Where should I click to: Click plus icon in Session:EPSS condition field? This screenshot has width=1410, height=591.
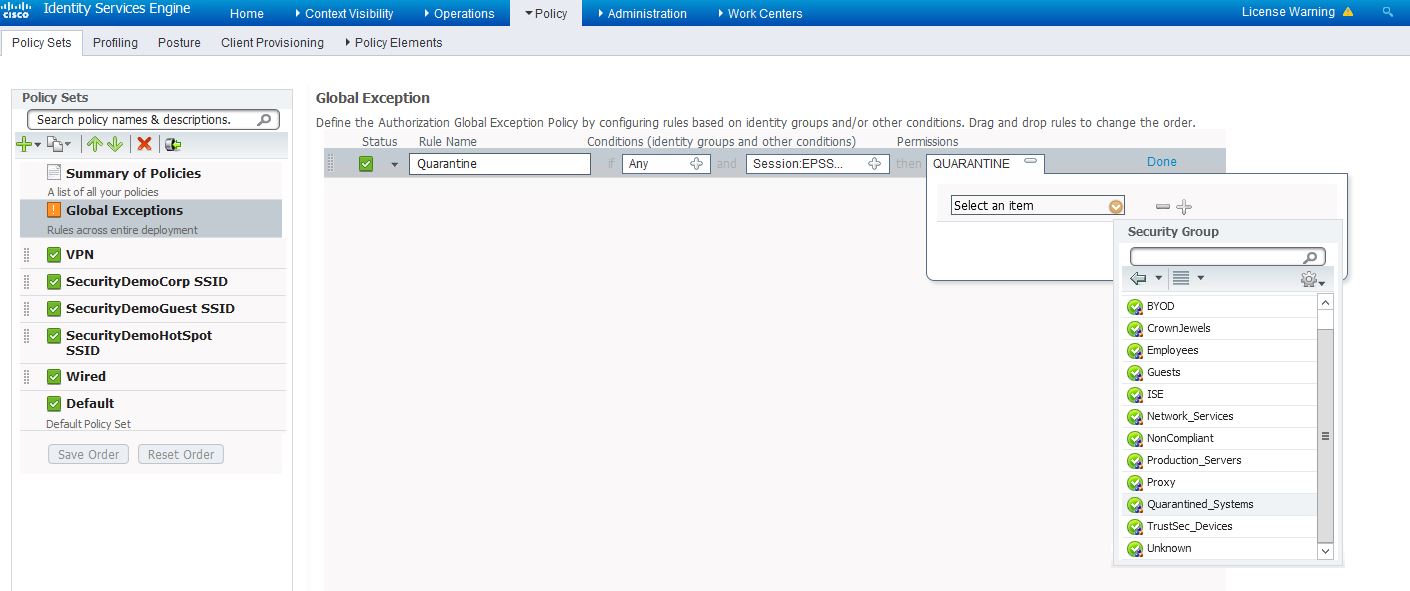pyautogui.click(x=875, y=164)
